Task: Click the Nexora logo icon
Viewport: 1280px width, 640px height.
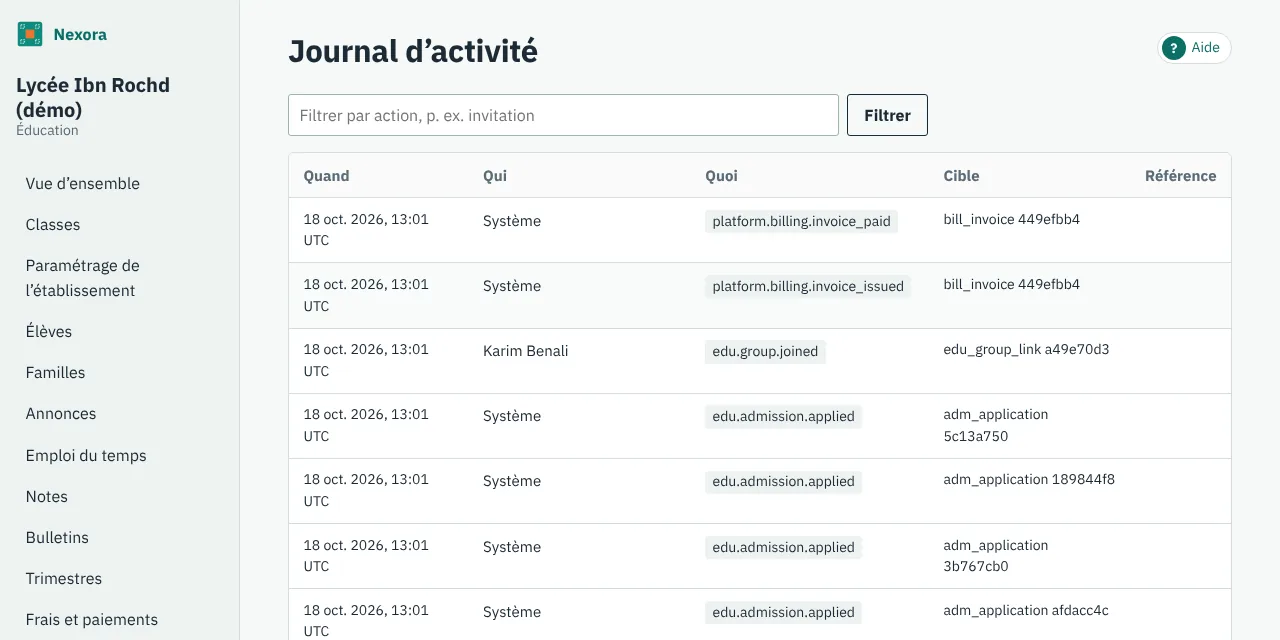Action: tap(30, 34)
